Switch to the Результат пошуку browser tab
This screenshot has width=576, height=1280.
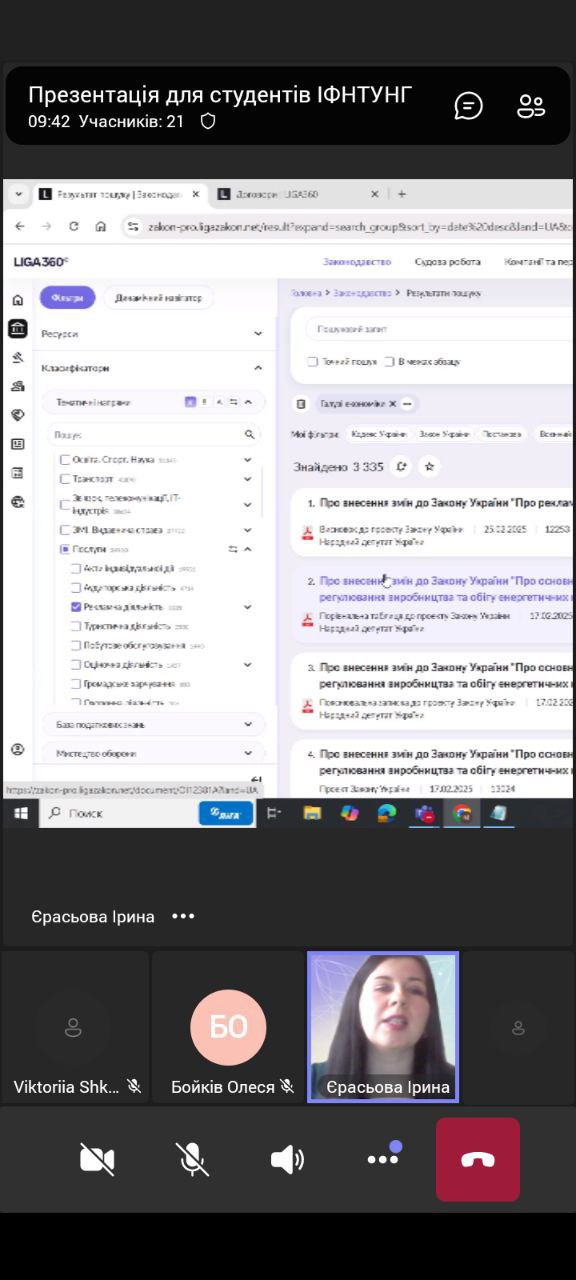[119, 194]
